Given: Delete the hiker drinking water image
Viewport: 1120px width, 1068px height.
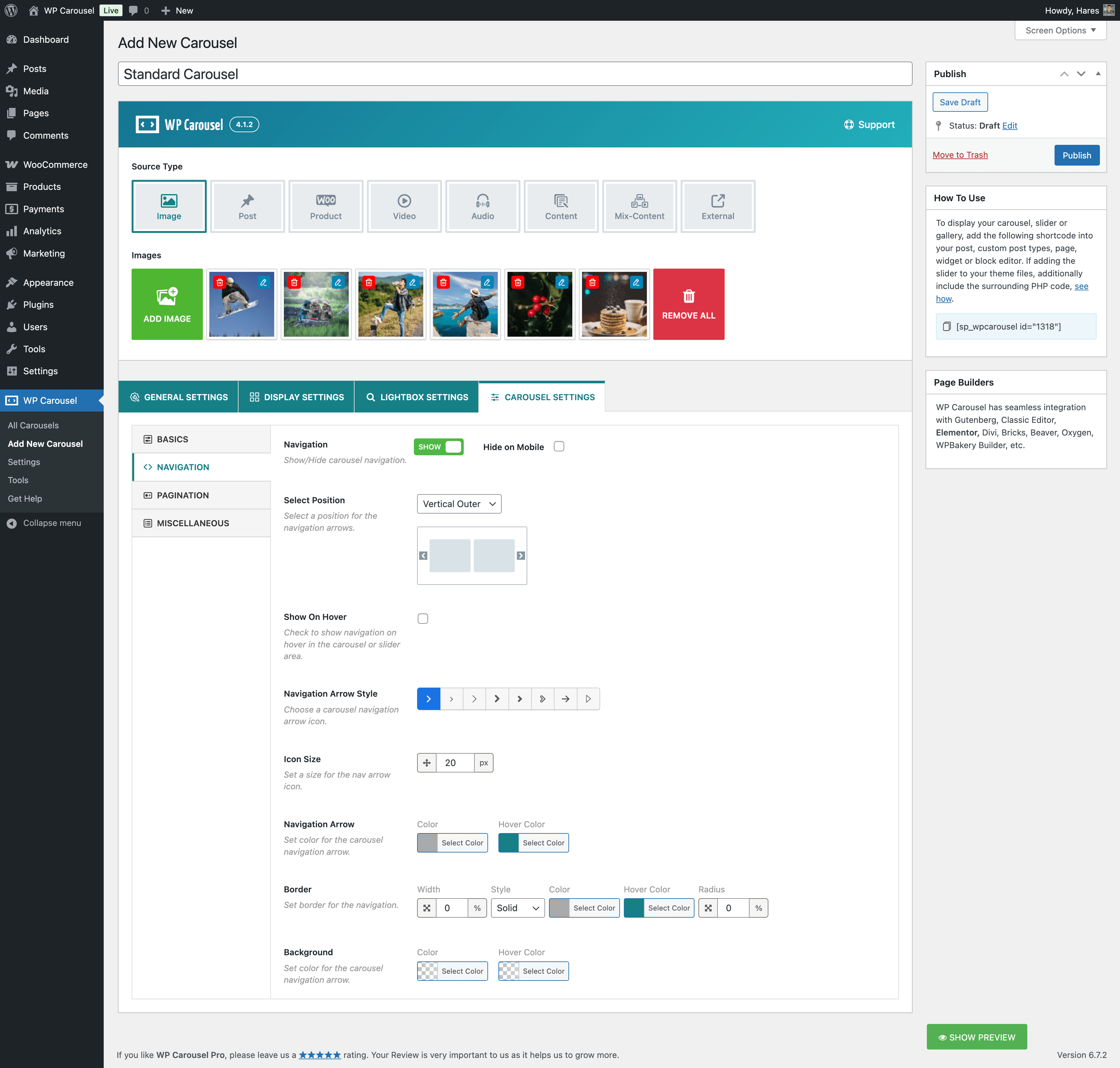Looking at the screenshot, I should (x=368, y=282).
